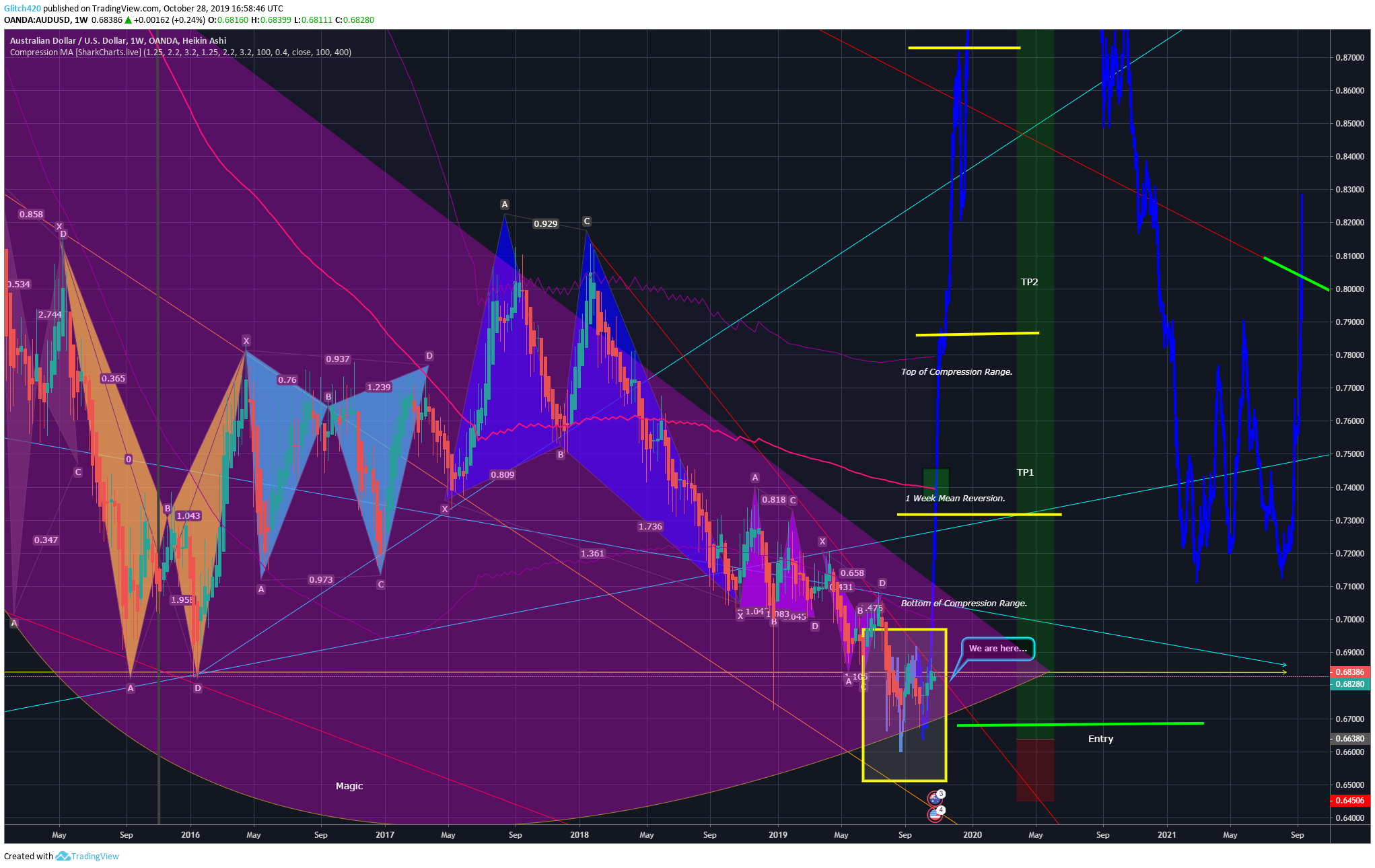Viewport: 1375px width, 868px height.
Task: Click the 2016 label on the time axis
Action: click(190, 835)
